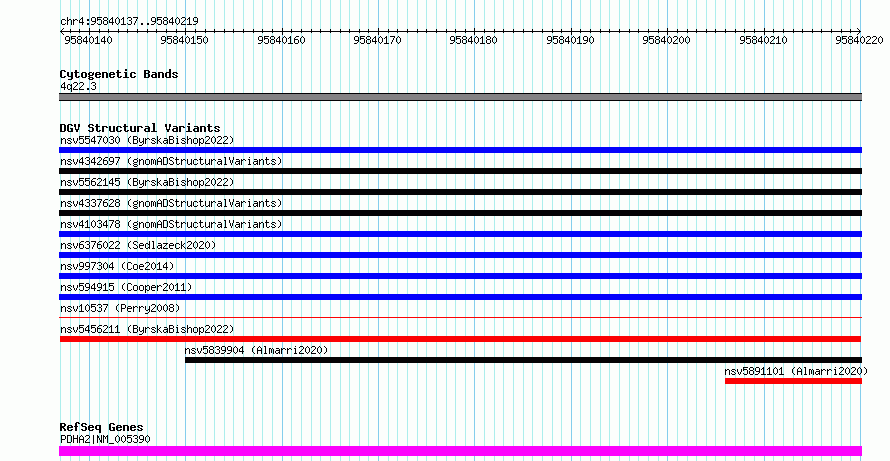
Task: Click ruler position 95840190
Action: (570, 40)
